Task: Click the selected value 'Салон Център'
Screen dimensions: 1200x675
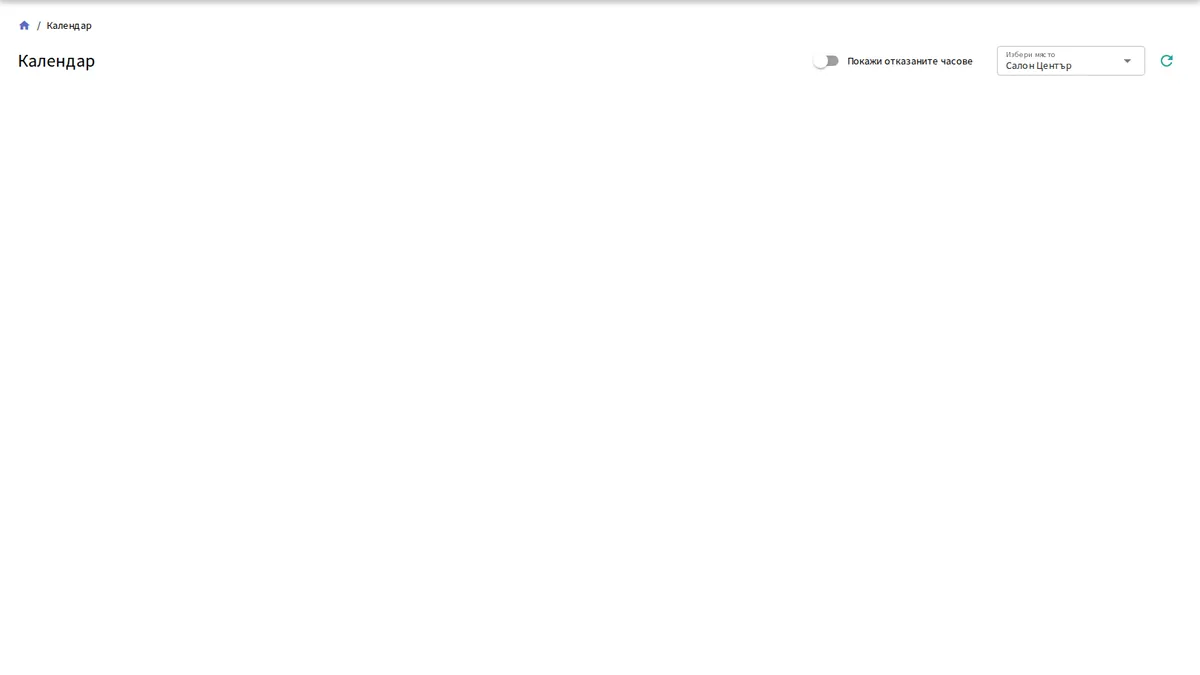Action: pos(1038,66)
